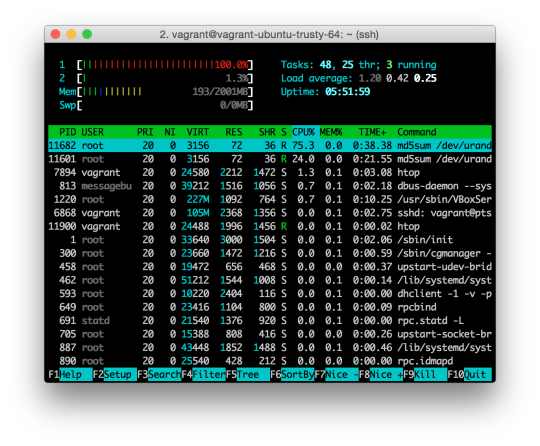Maximize terminal with green button
Viewport: 540px width, 446px height.
coord(87,34)
